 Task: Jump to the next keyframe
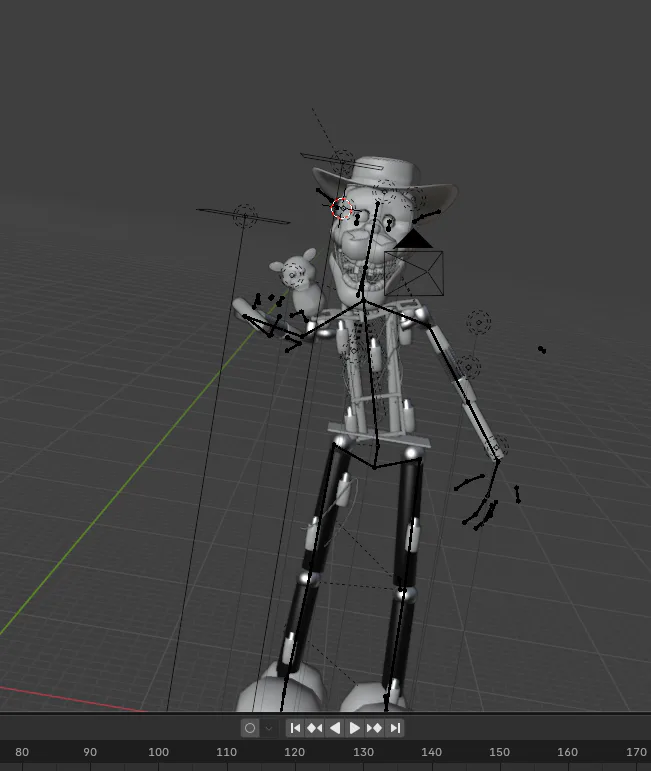click(375, 728)
